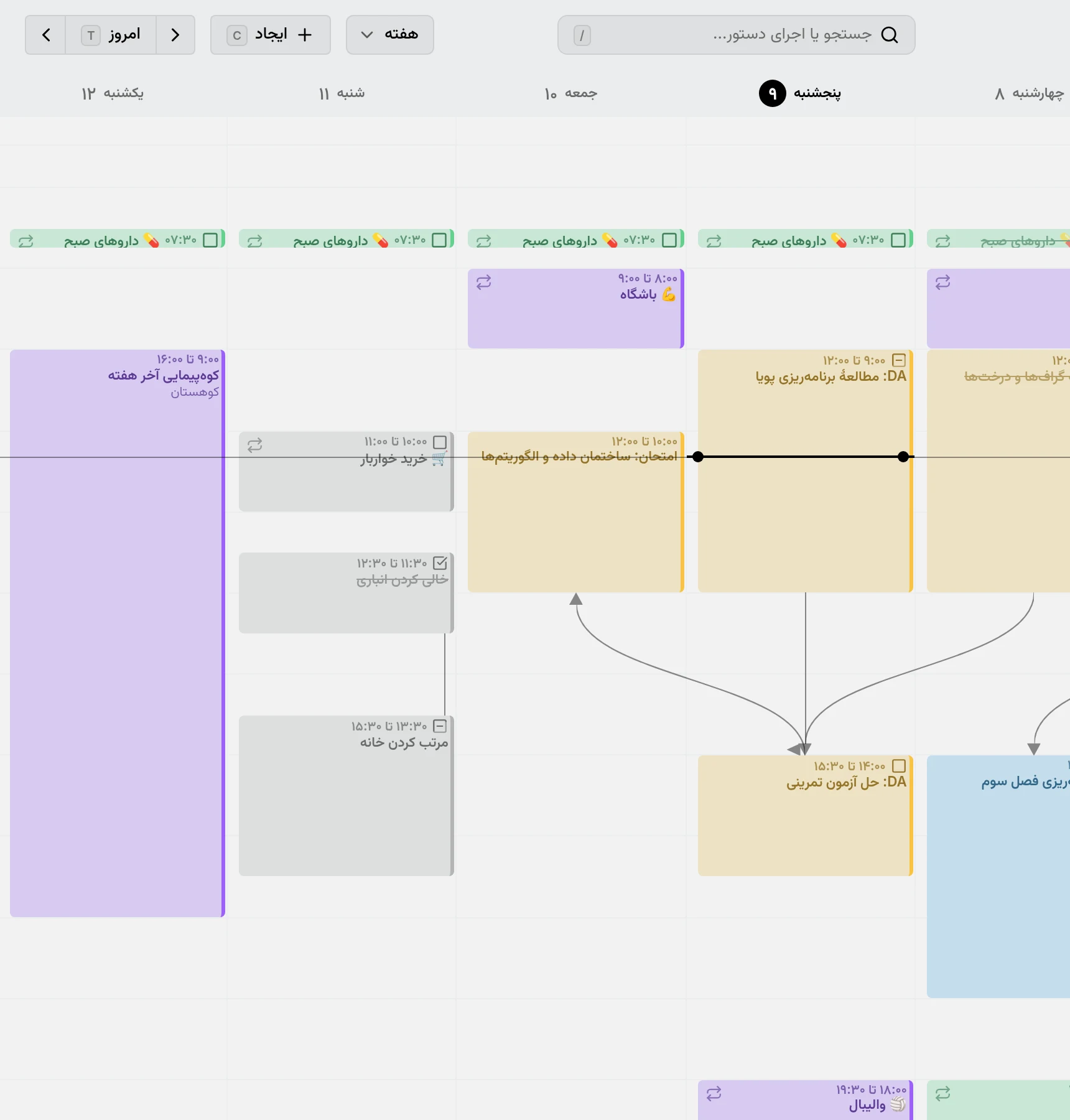Click repeat icon on Friday داروهای صبح
Viewport: 1070px width, 1120px height.
pyautogui.click(x=484, y=241)
